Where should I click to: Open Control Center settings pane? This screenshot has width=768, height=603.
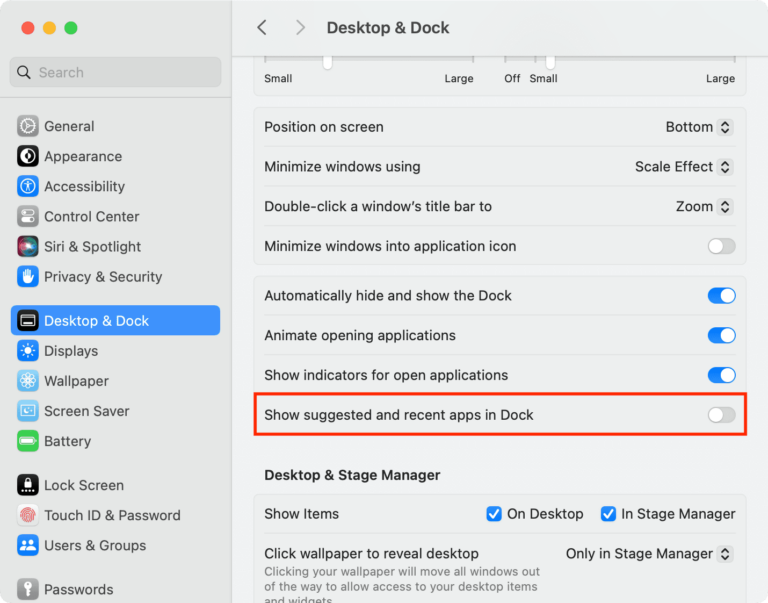(x=116, y=217)
